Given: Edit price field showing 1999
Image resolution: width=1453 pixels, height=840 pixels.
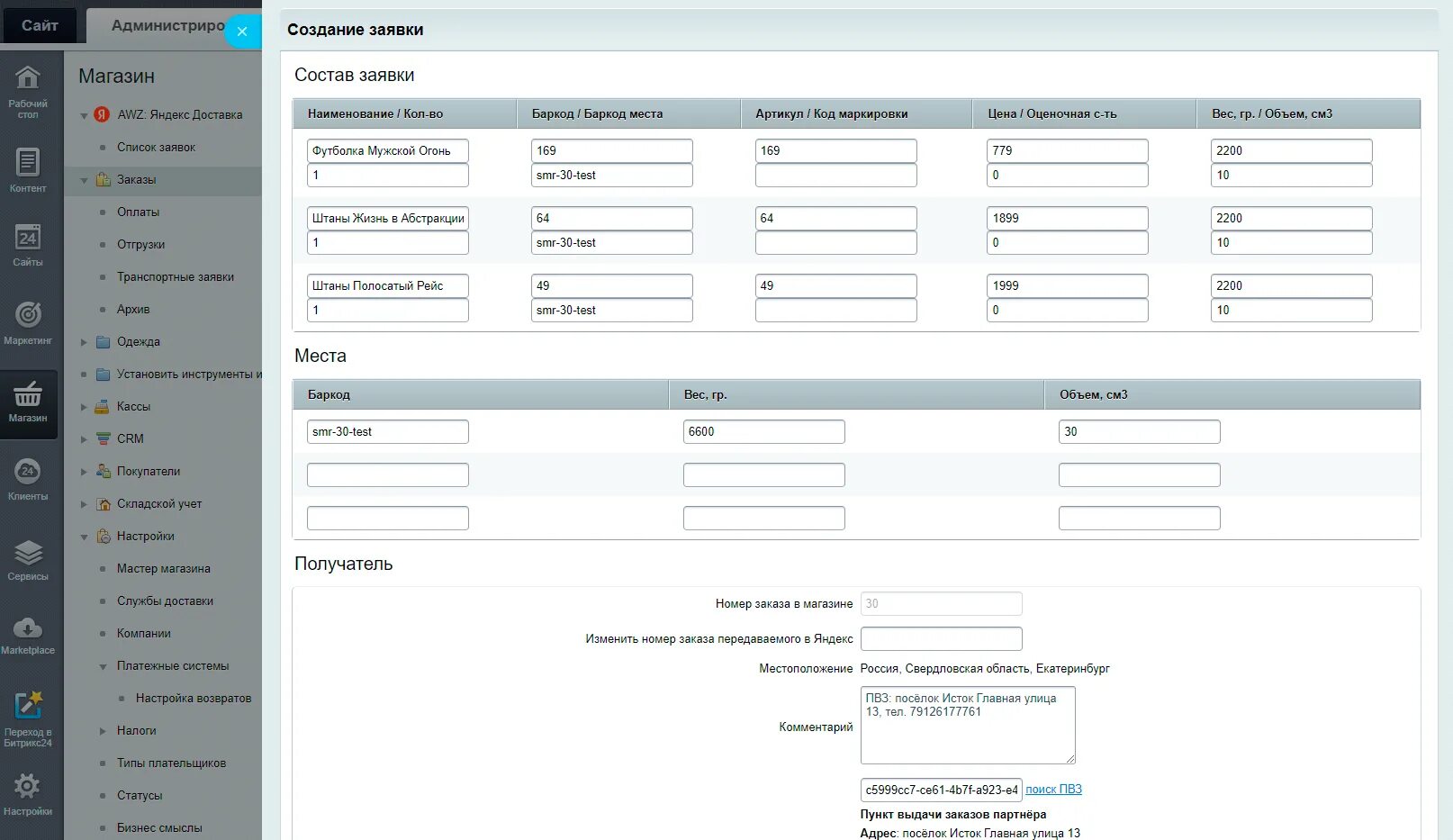Looking at the screenshot, I should 1068,285.
